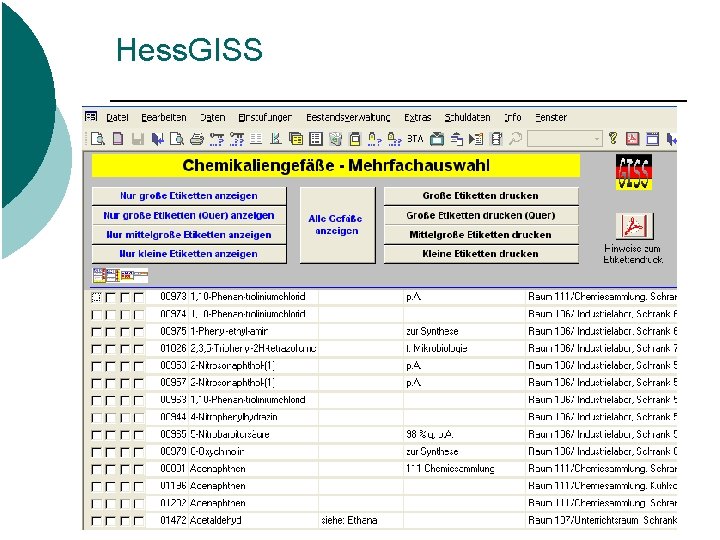Click Nur kleine Etiketten anzeigen button
Screen dimensions: 720x540
click(x=189, y=254)
